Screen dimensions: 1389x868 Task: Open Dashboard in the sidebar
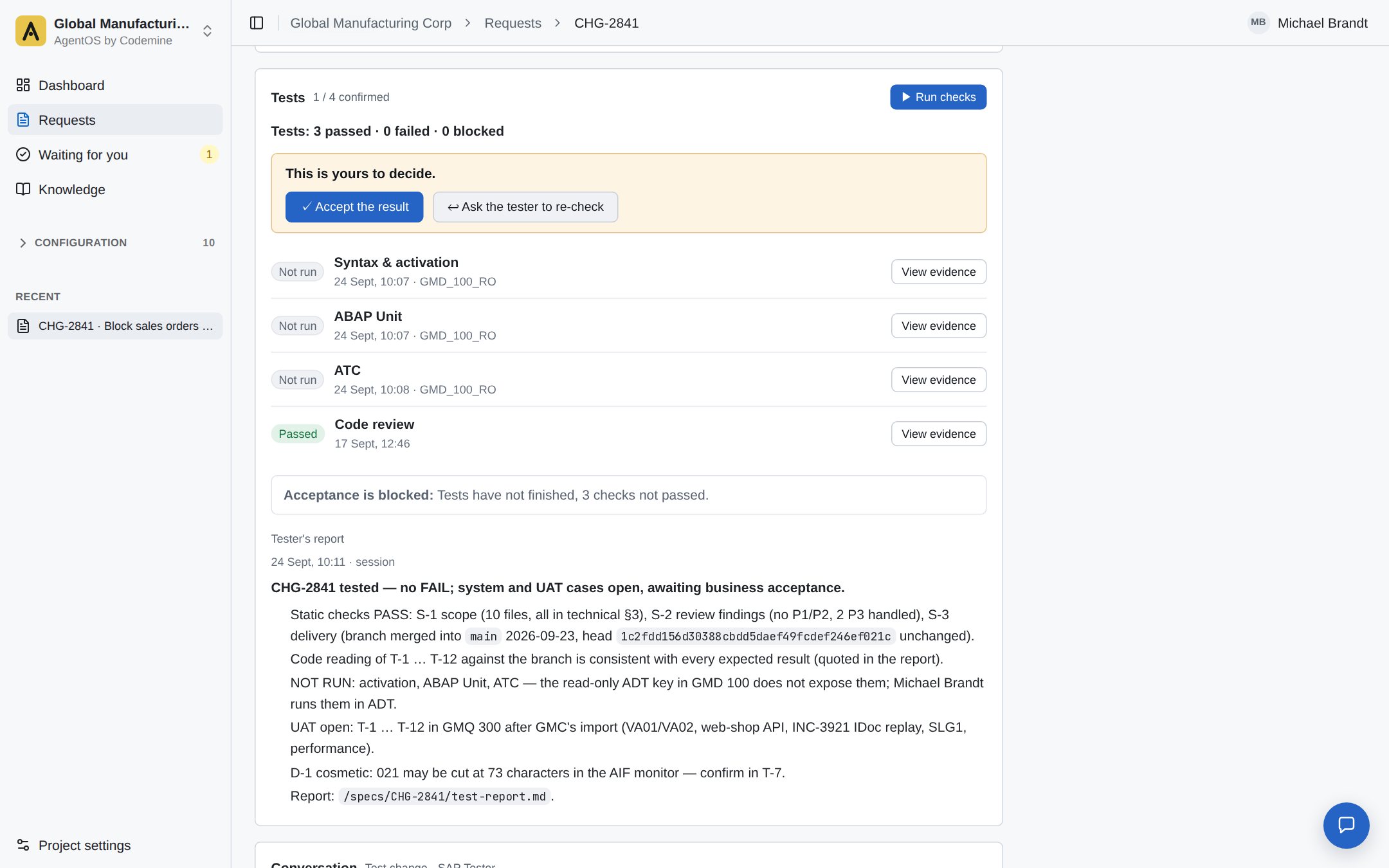point(115,85)
